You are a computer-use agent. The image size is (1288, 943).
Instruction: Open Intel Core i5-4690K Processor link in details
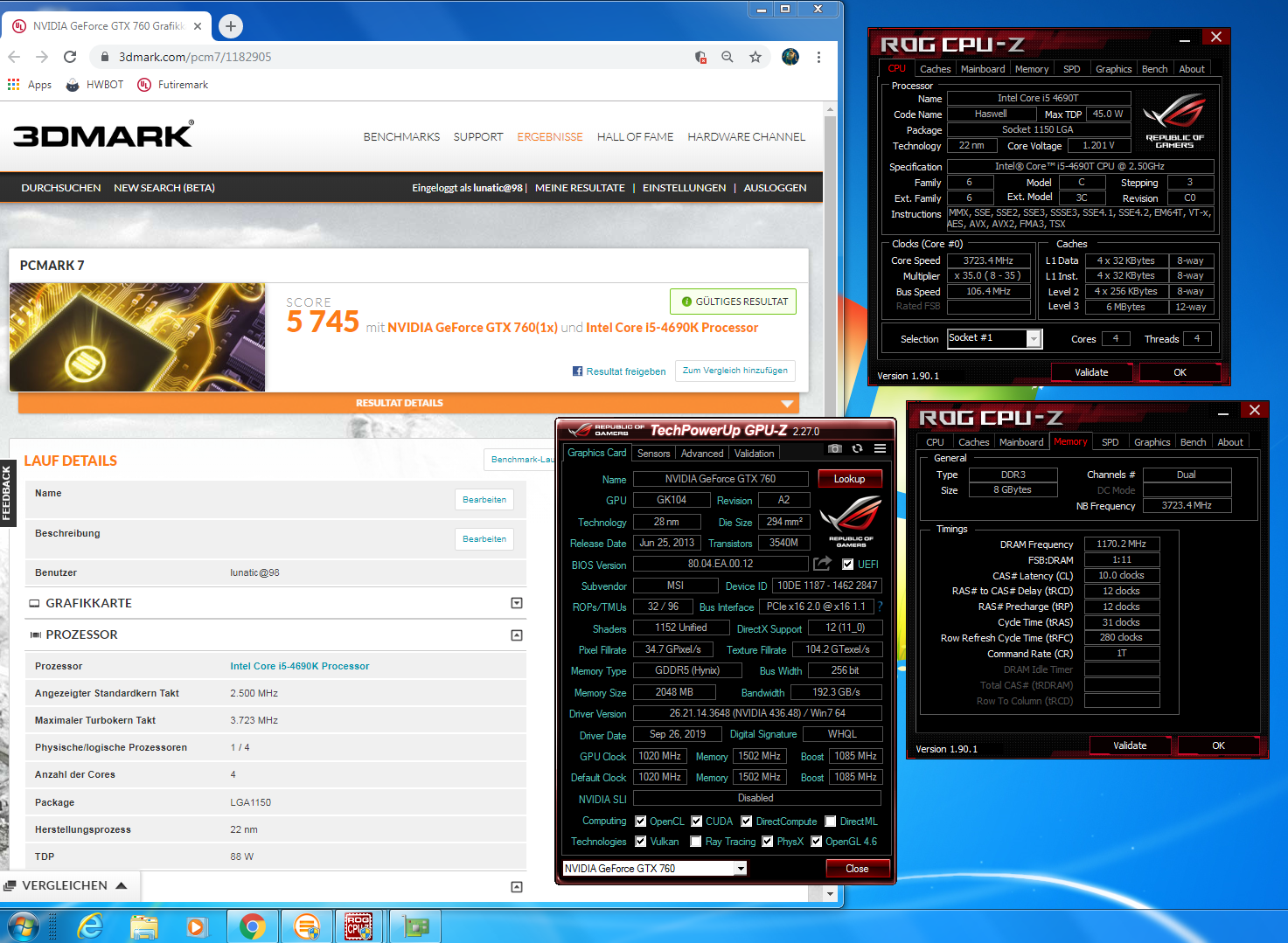(300, 666)
